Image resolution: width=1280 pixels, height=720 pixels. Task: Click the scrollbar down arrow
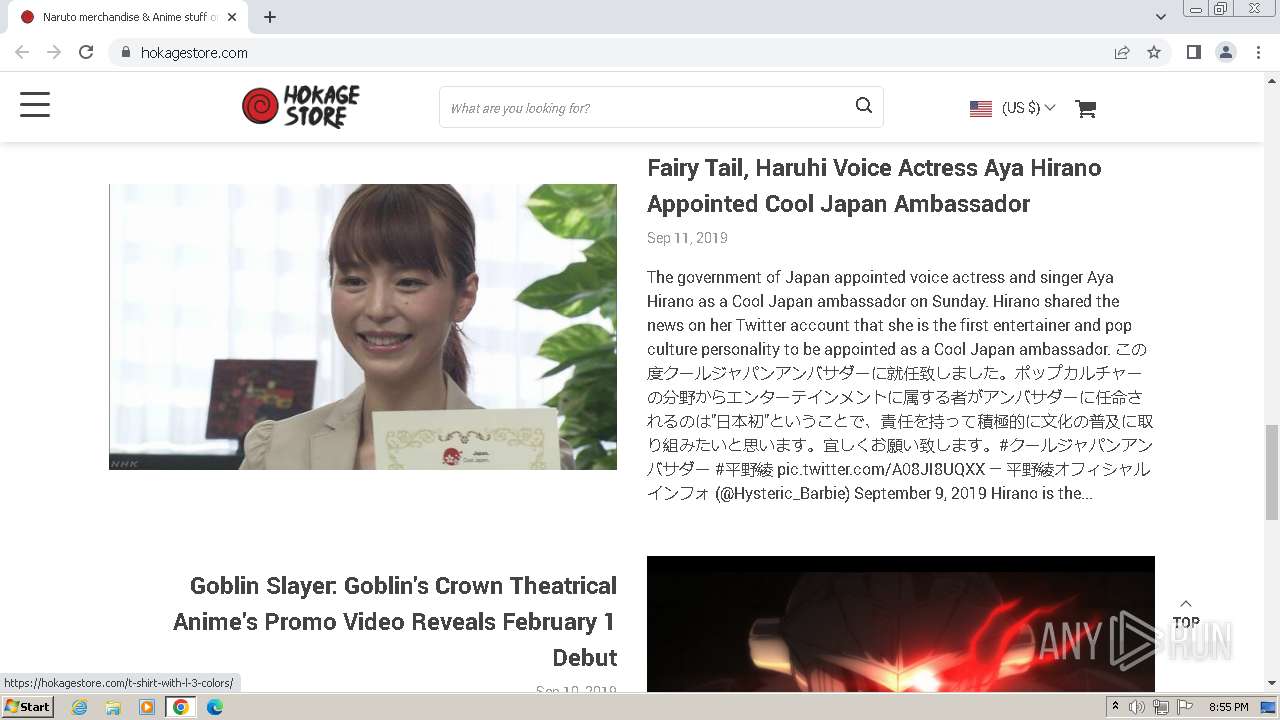point(1272,684)
